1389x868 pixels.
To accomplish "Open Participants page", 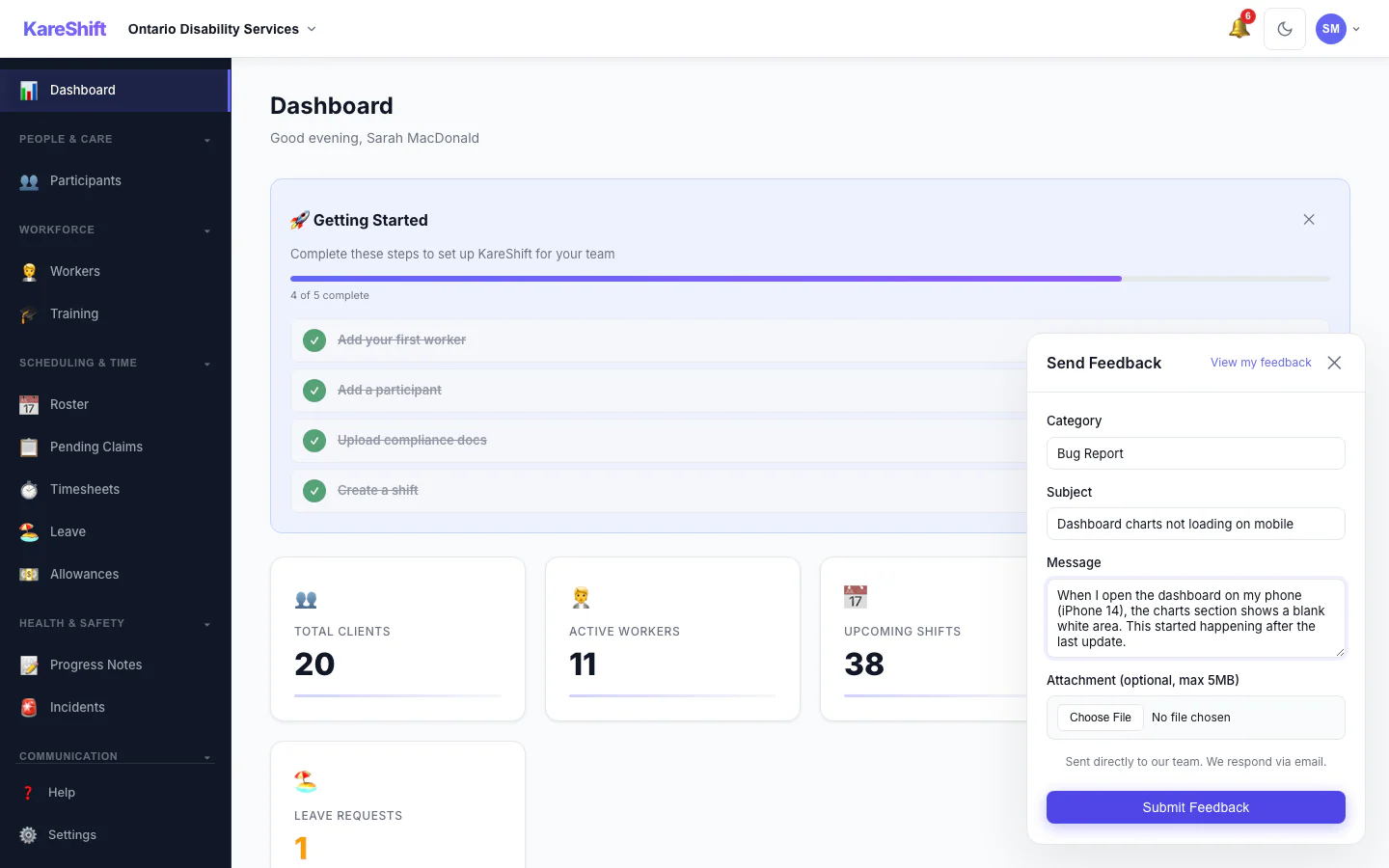I will pyautogui.click(x=115, y=181).
